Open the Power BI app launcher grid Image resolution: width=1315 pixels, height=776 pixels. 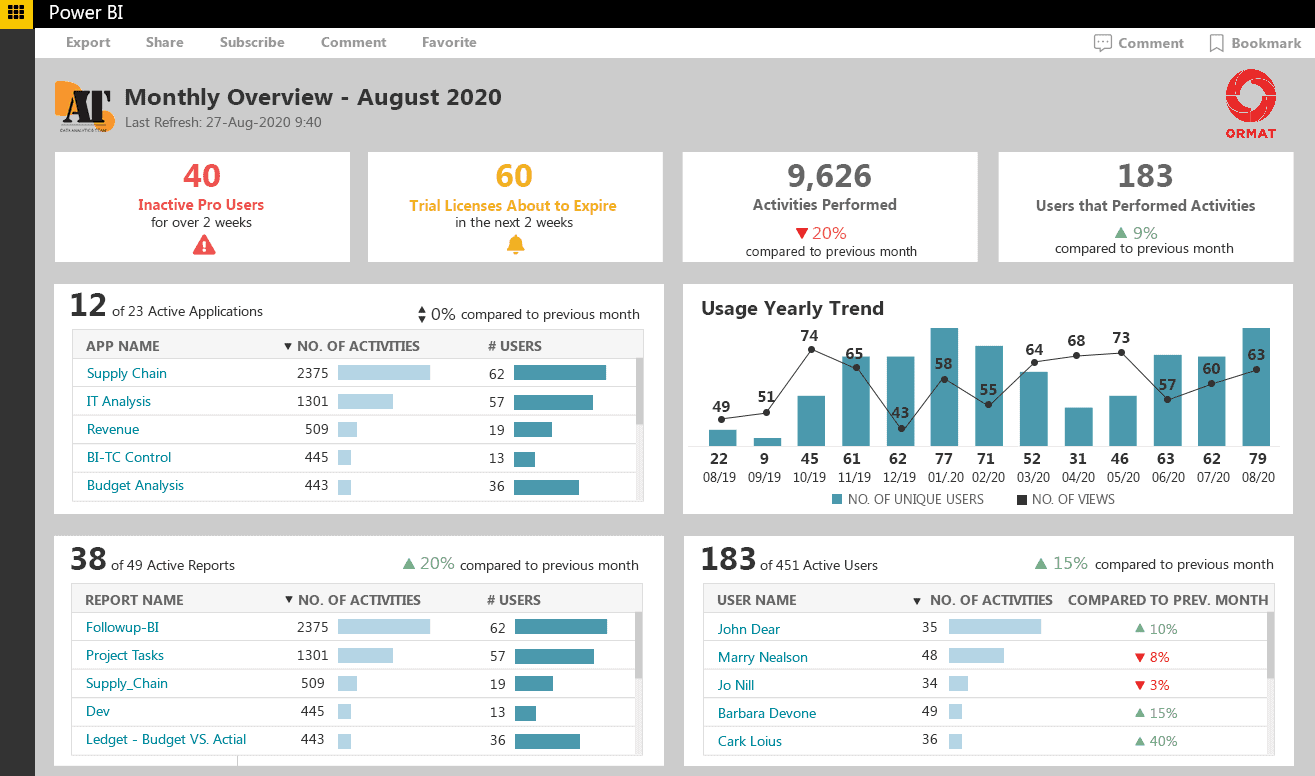[16, 14]
